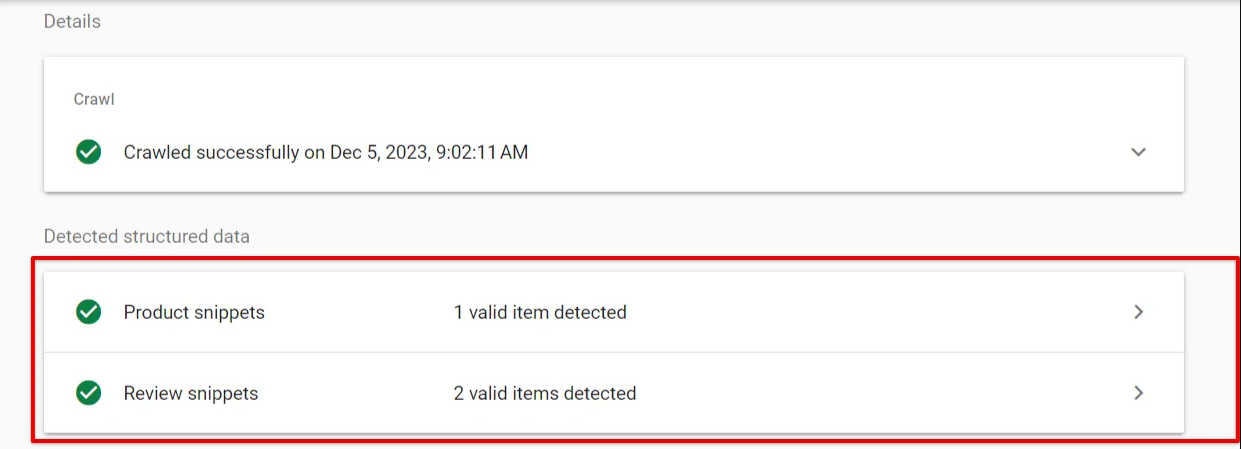
Task: Click the Details section heading
Action: (x=72, y=21)
